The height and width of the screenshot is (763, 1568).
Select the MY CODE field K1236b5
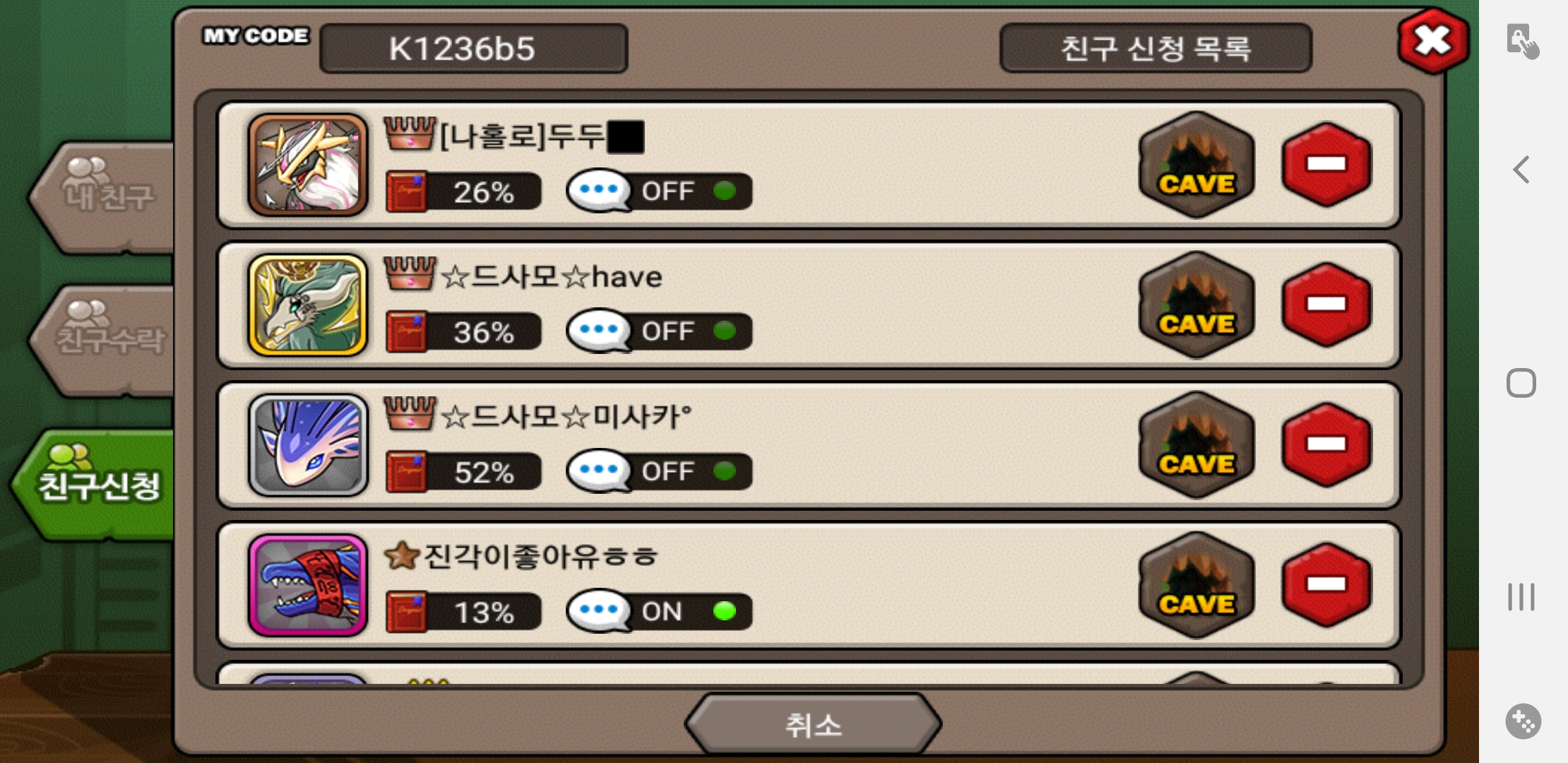click(473, 48)
